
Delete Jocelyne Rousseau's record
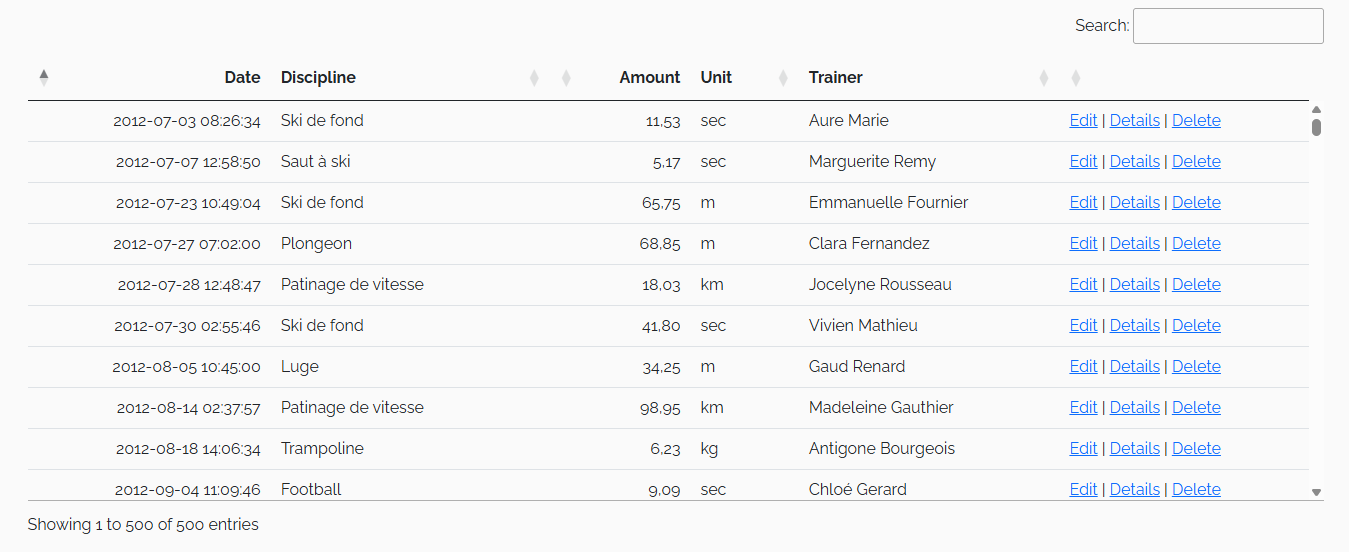point(1196,284)
